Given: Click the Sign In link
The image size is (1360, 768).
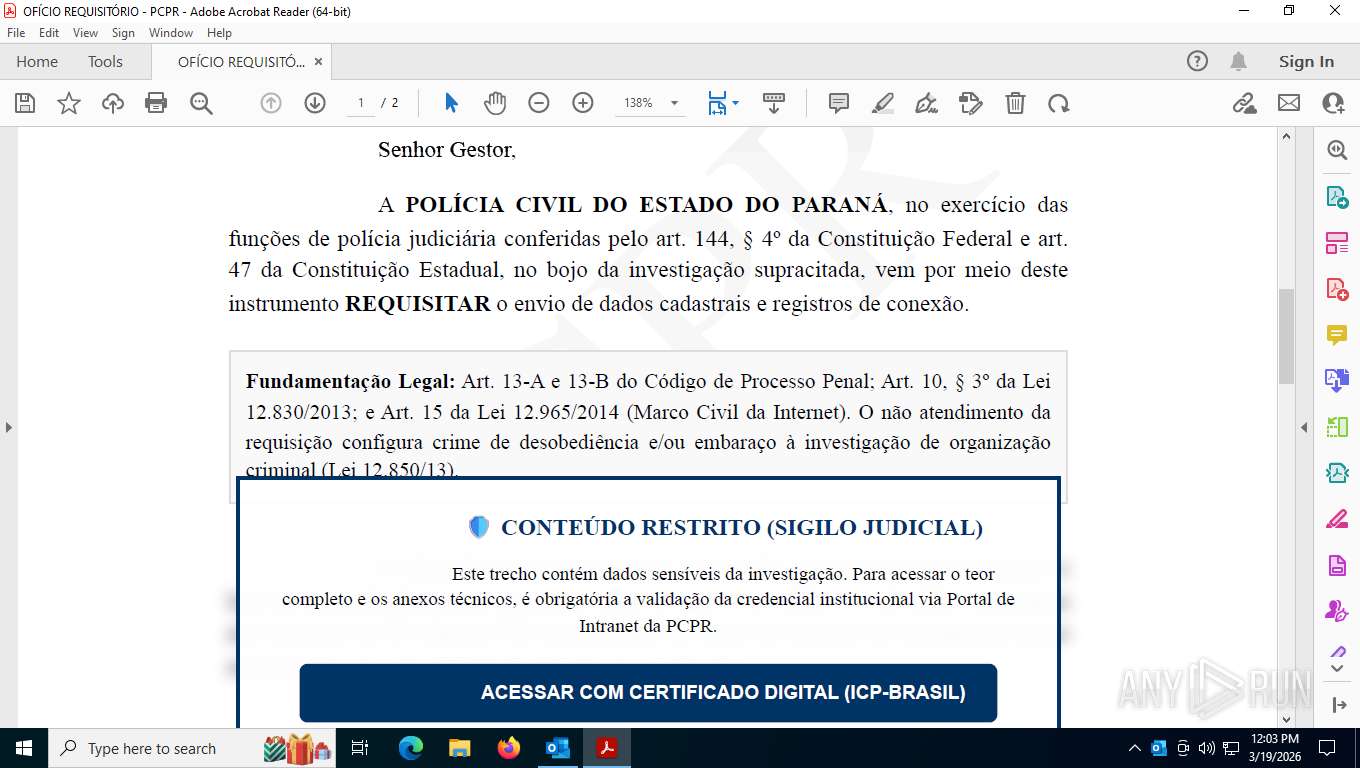Looking at the screenshot, I should click(x=1306, y=61).
